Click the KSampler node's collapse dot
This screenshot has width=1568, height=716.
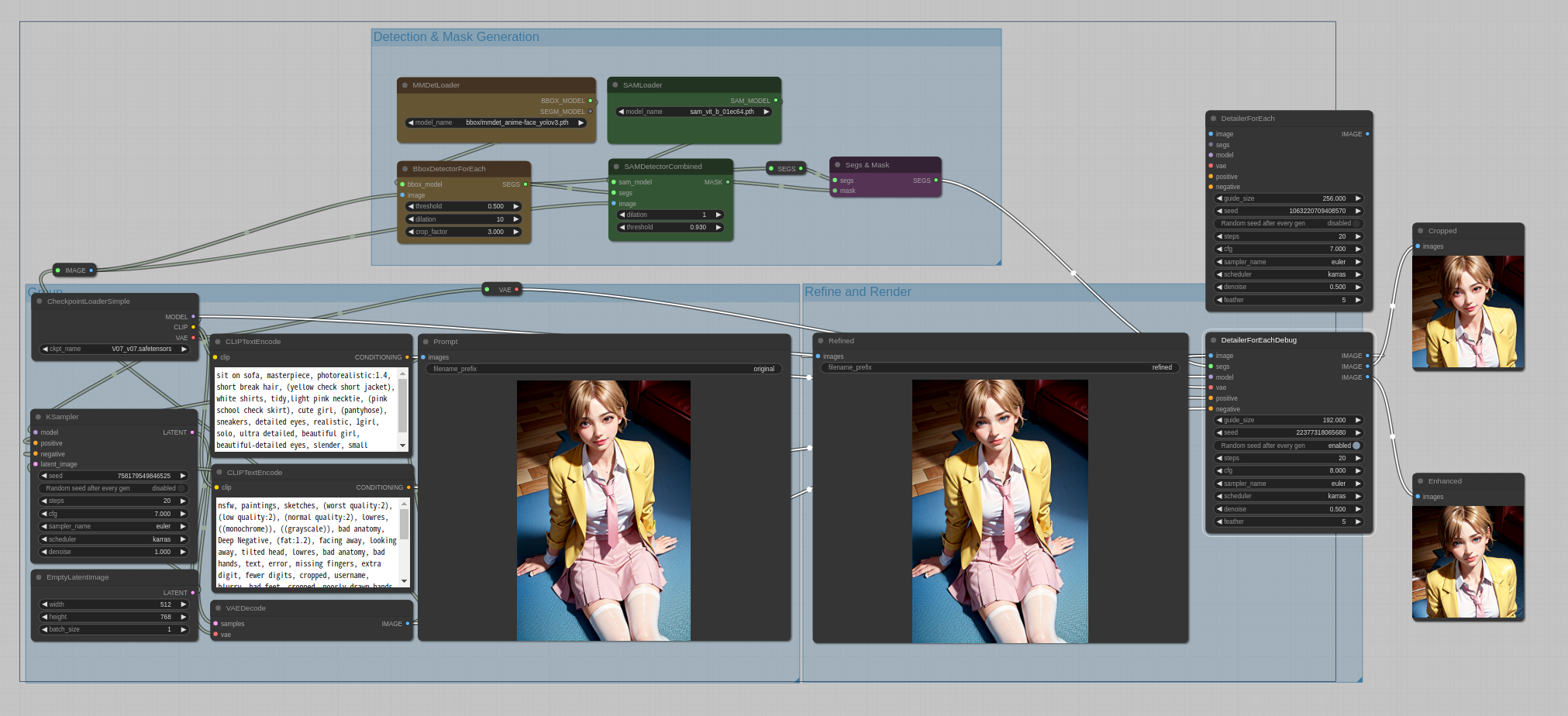(x=38, y=417)
